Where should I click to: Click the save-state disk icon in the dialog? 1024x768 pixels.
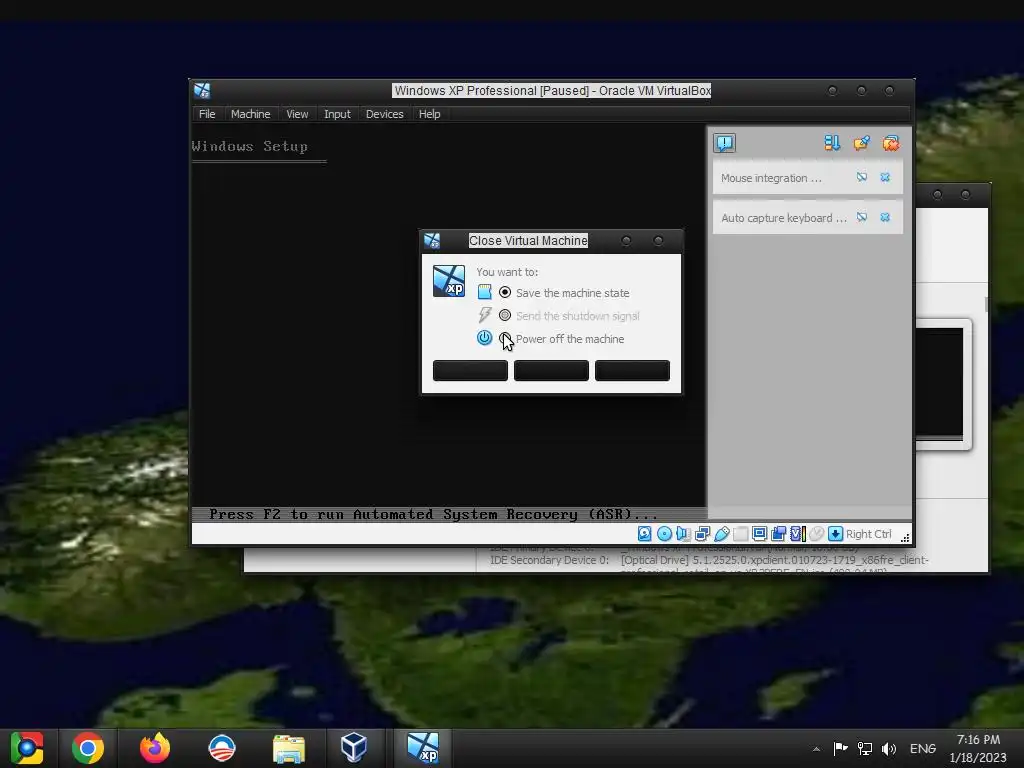point(485,292)
